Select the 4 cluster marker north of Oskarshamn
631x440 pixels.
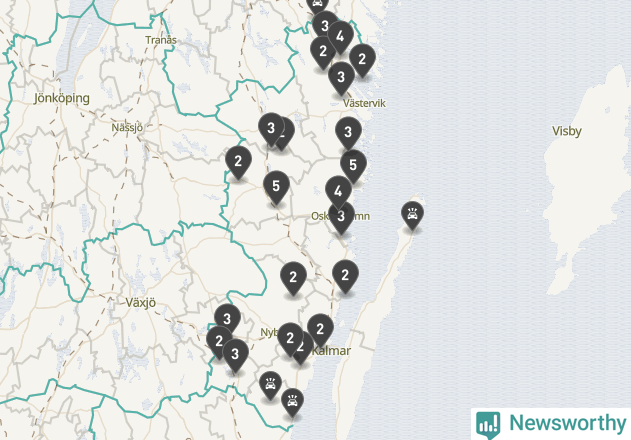[338, 190]
